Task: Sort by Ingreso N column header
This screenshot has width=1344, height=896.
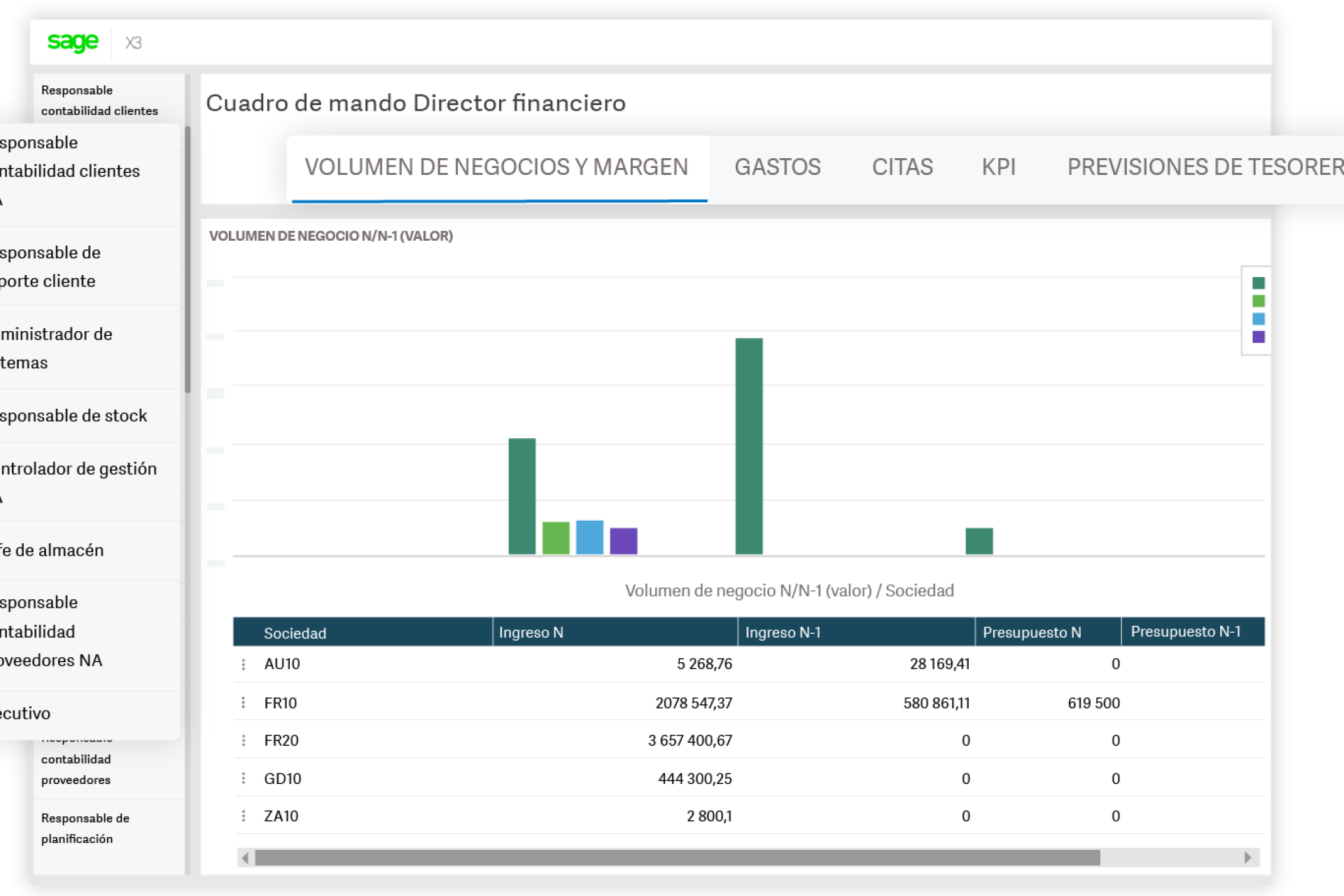Action: (615, 632)
